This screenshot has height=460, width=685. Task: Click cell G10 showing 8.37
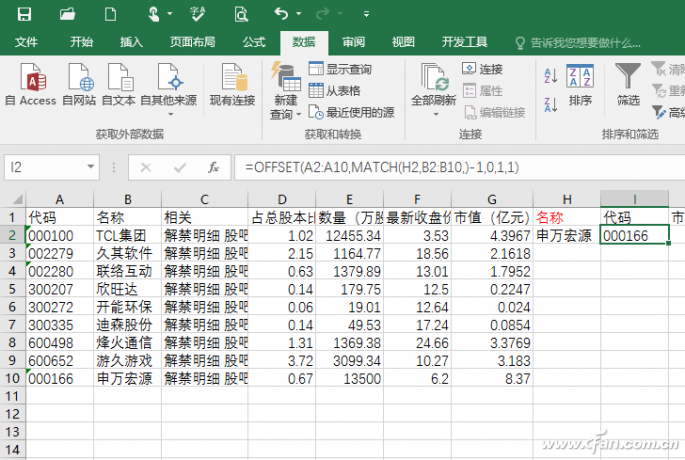[x=492, y=379]
